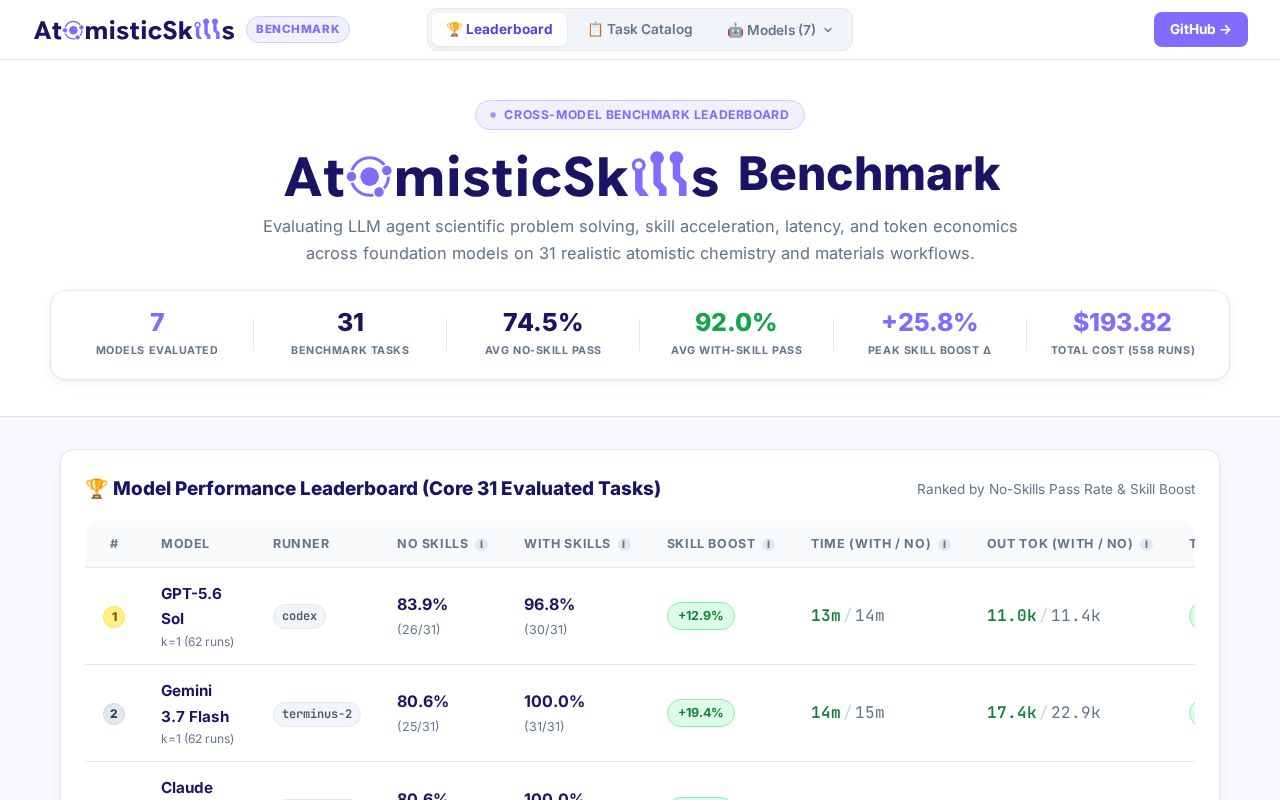The width and height of the screenshot is (1280, 800).
Task: Click the info icon next to SKILL BOOST
Action: tap(768, 544)
